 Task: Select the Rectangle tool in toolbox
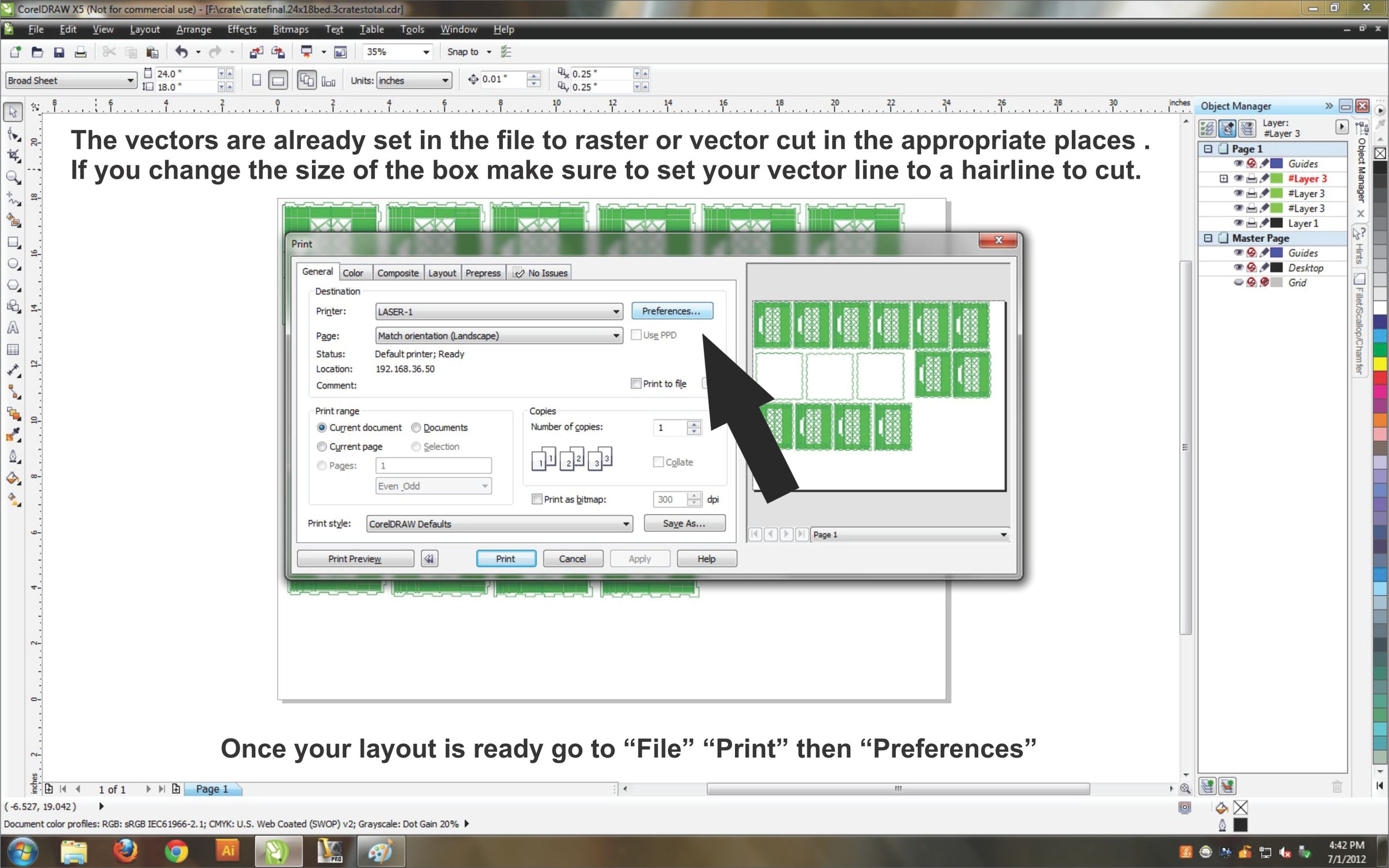(13, 242)
